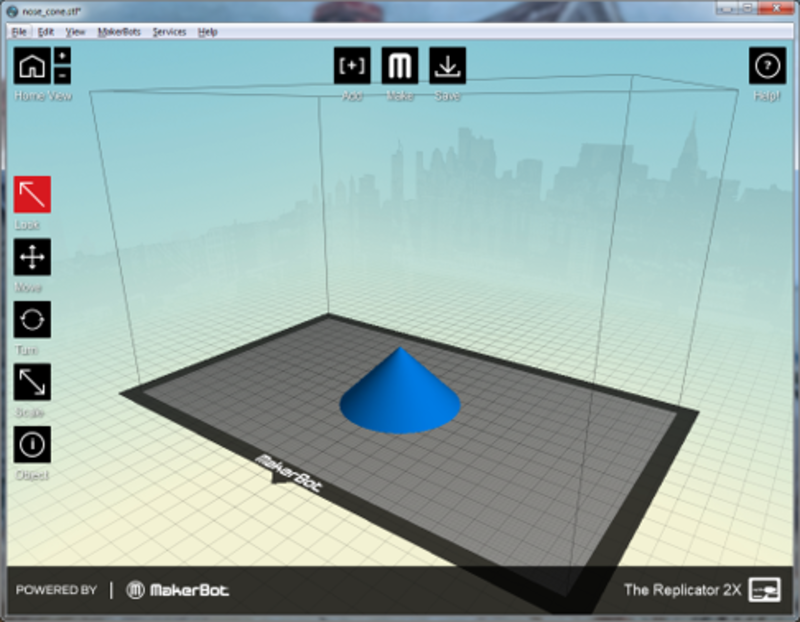Zoom out with the minus button
The image size is (800, 622).
(62, 76)
